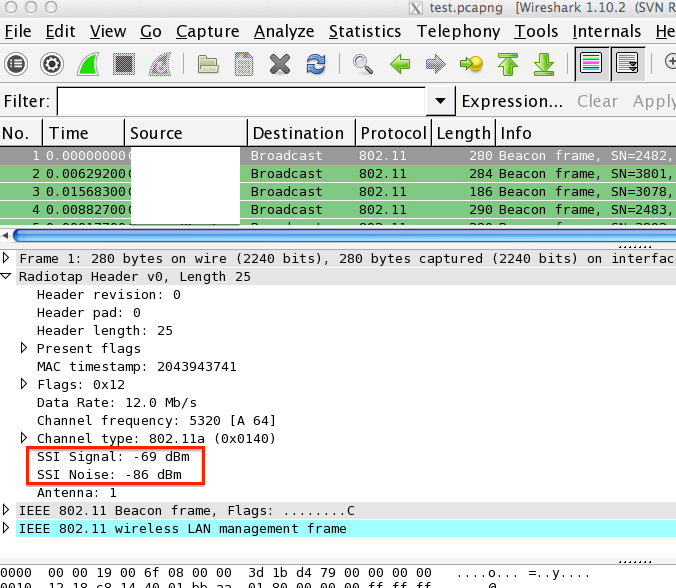The image size is (676, 588).
Task: Open the Statistics menu
Action: 365,31
